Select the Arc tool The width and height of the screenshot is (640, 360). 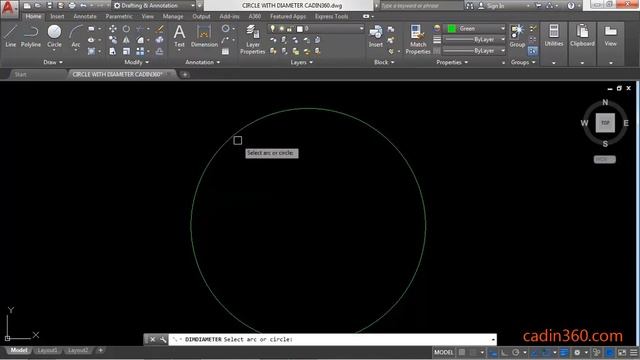[76, 36]
